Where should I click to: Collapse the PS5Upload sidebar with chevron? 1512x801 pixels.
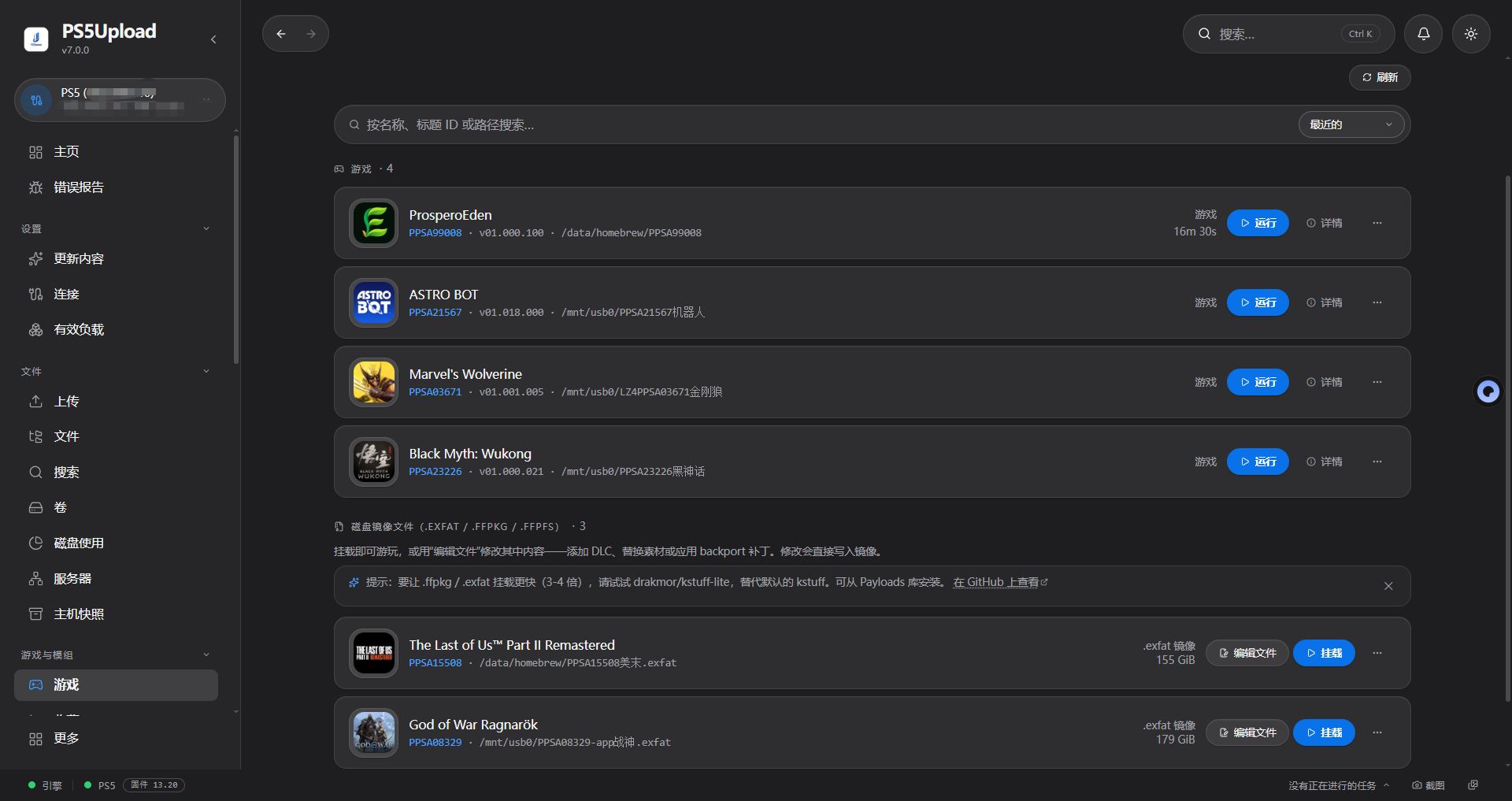(213, 39)
